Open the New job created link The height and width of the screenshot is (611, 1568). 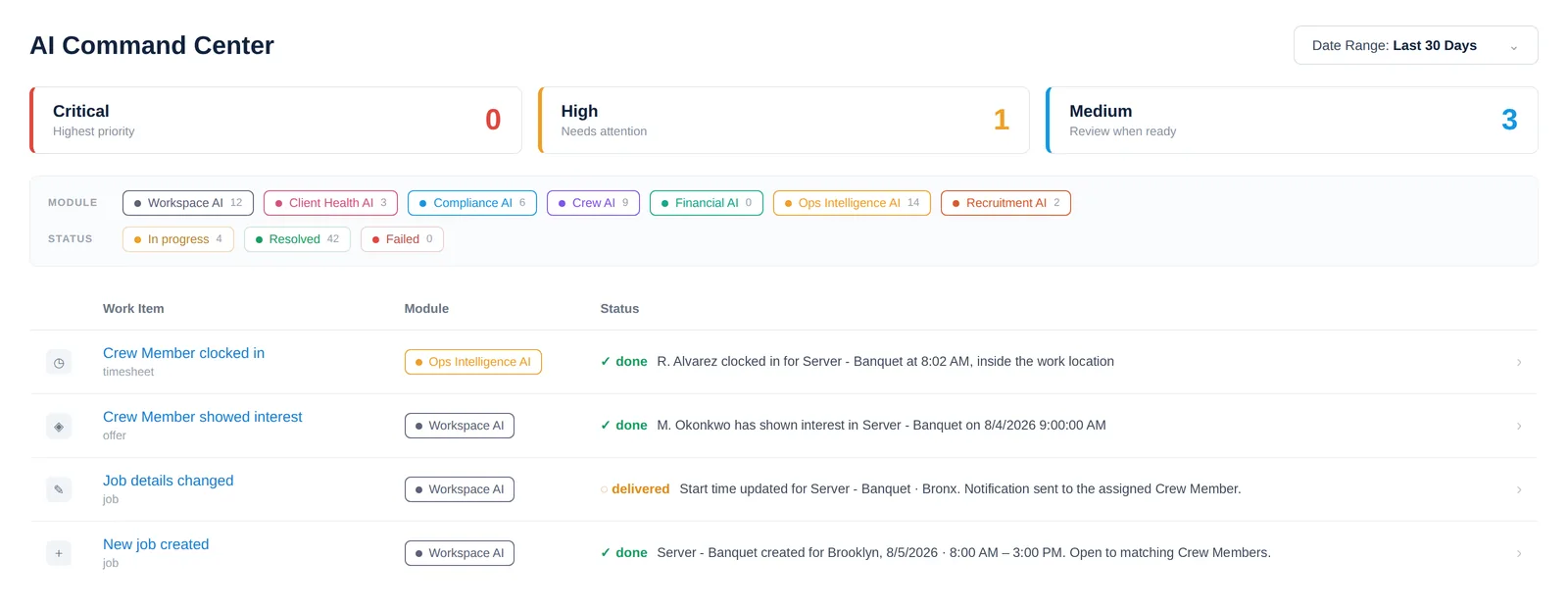pos(156,544)
